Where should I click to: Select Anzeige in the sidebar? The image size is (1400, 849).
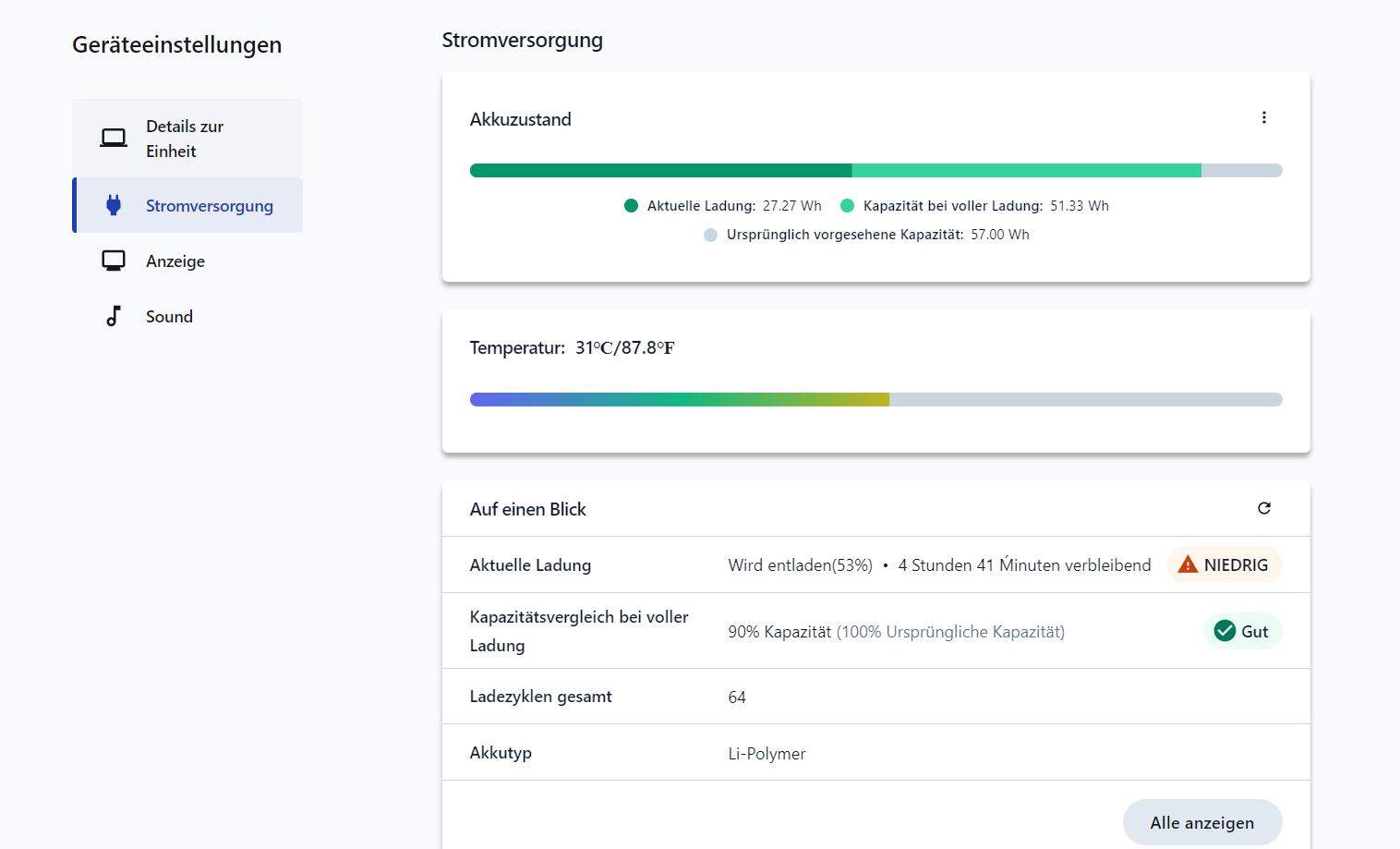tap(175, 261)
